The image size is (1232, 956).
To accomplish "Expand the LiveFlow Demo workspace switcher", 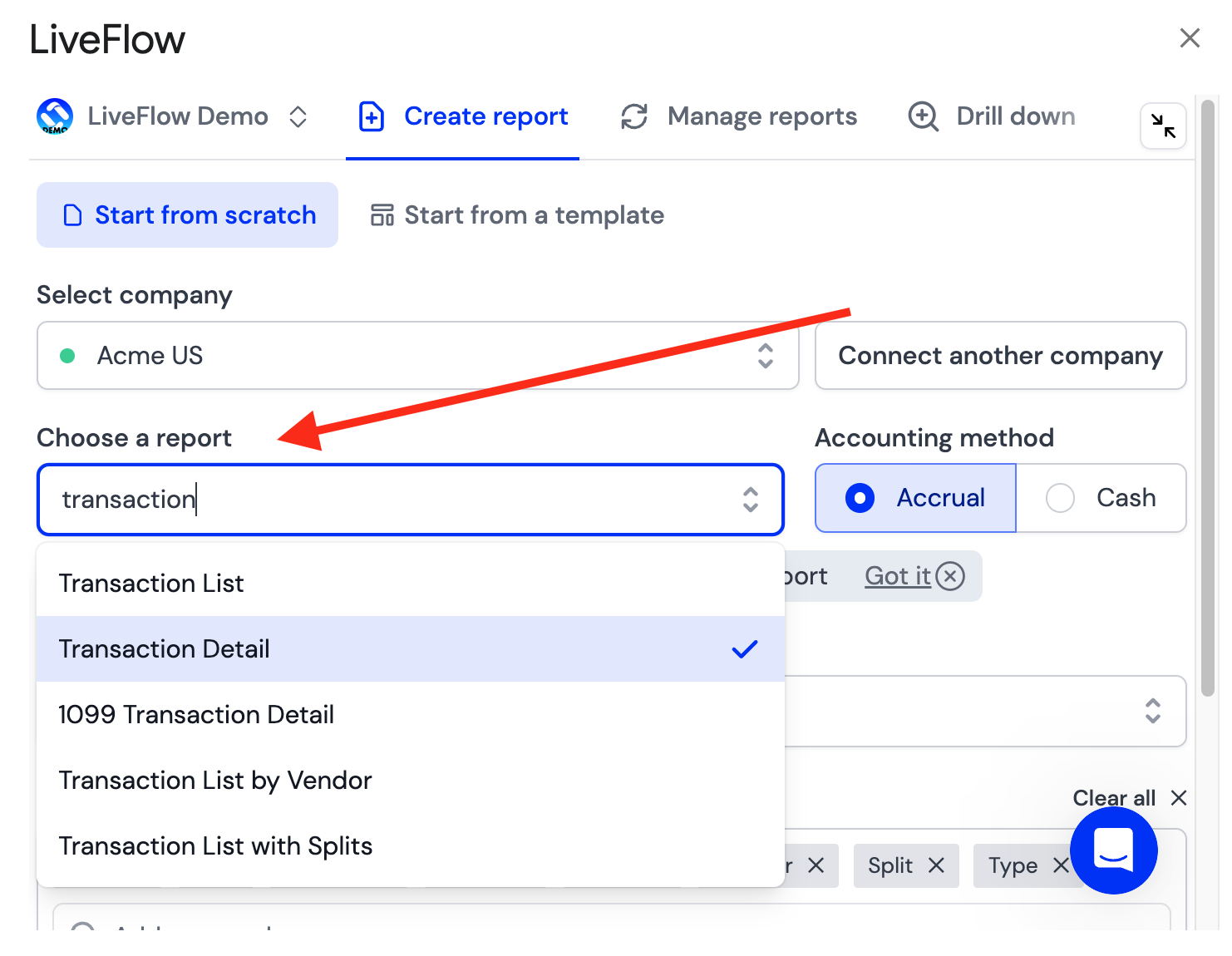I will (x=298, y=116).
